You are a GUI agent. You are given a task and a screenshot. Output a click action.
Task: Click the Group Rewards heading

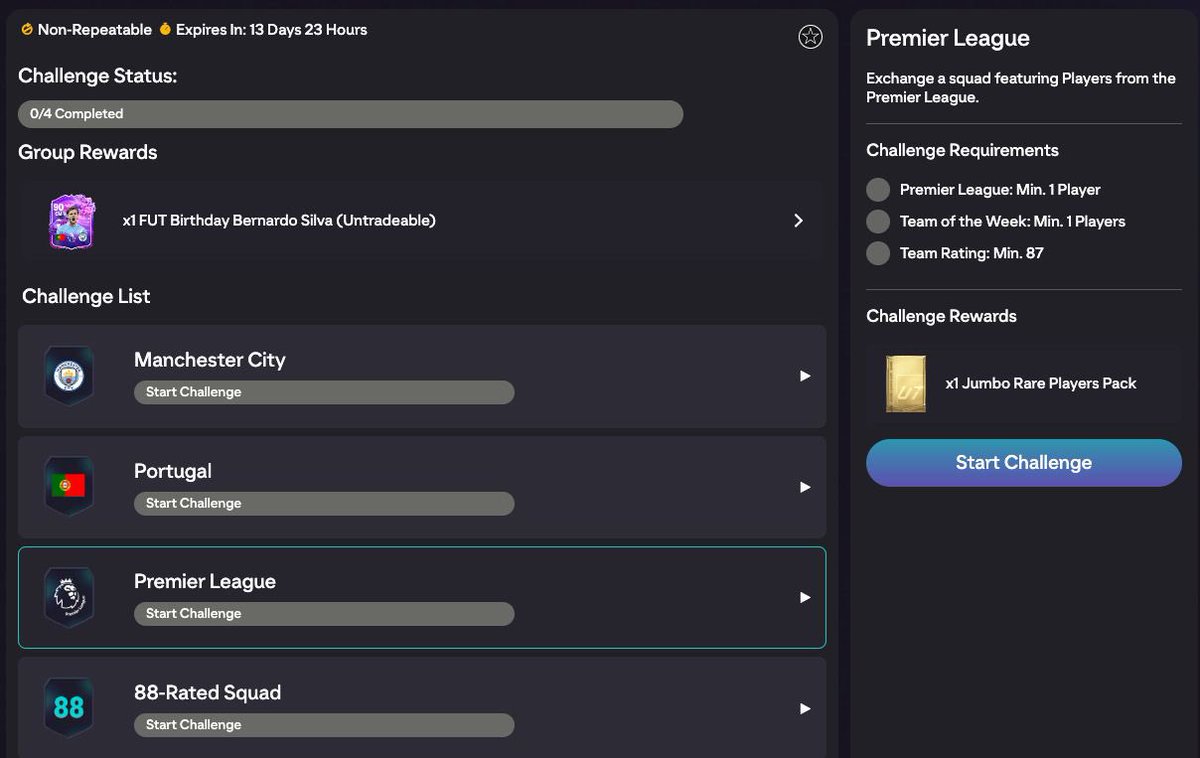tap(88, 153)
